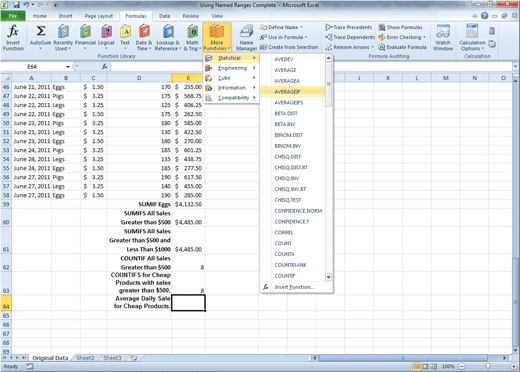Expand the Error Checking dropdown arrow
This screenshot has width=520, height=372.
[x=424, y=37]
